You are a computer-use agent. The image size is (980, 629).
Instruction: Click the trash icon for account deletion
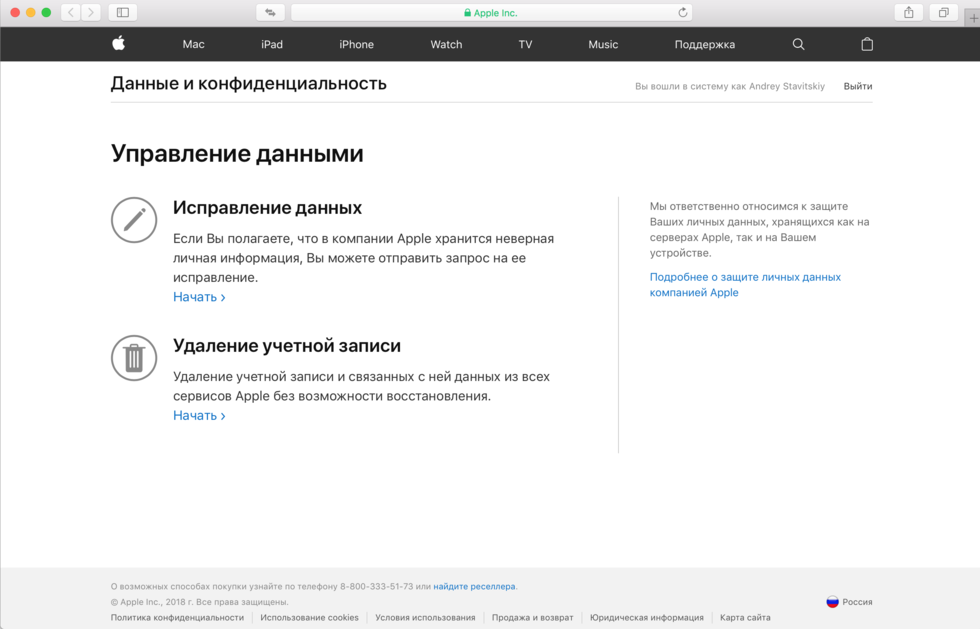134,358
